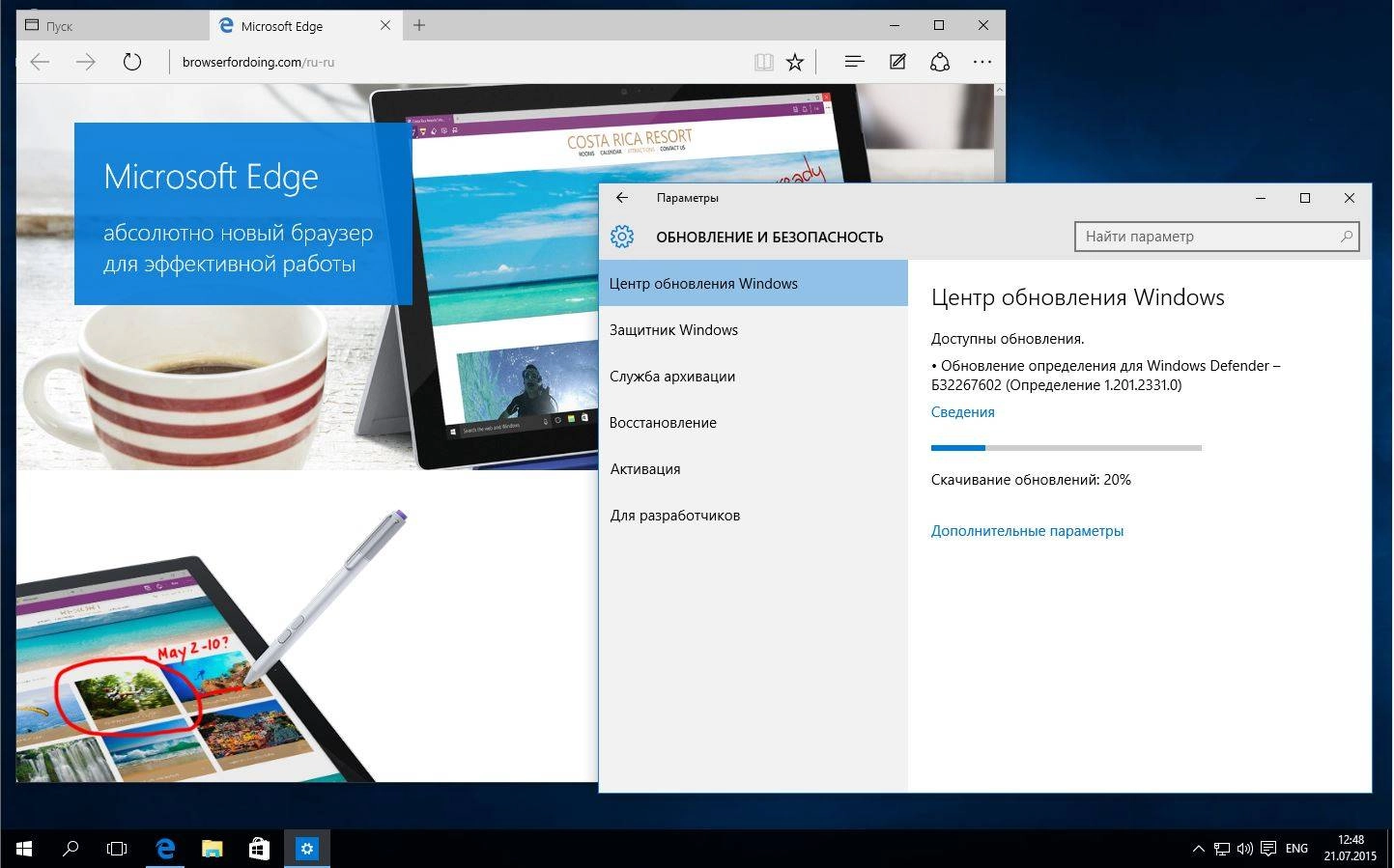Open the Share icon in Edge
The image size is (1394, 868).
pyautogui.click(x=940, y=62)
